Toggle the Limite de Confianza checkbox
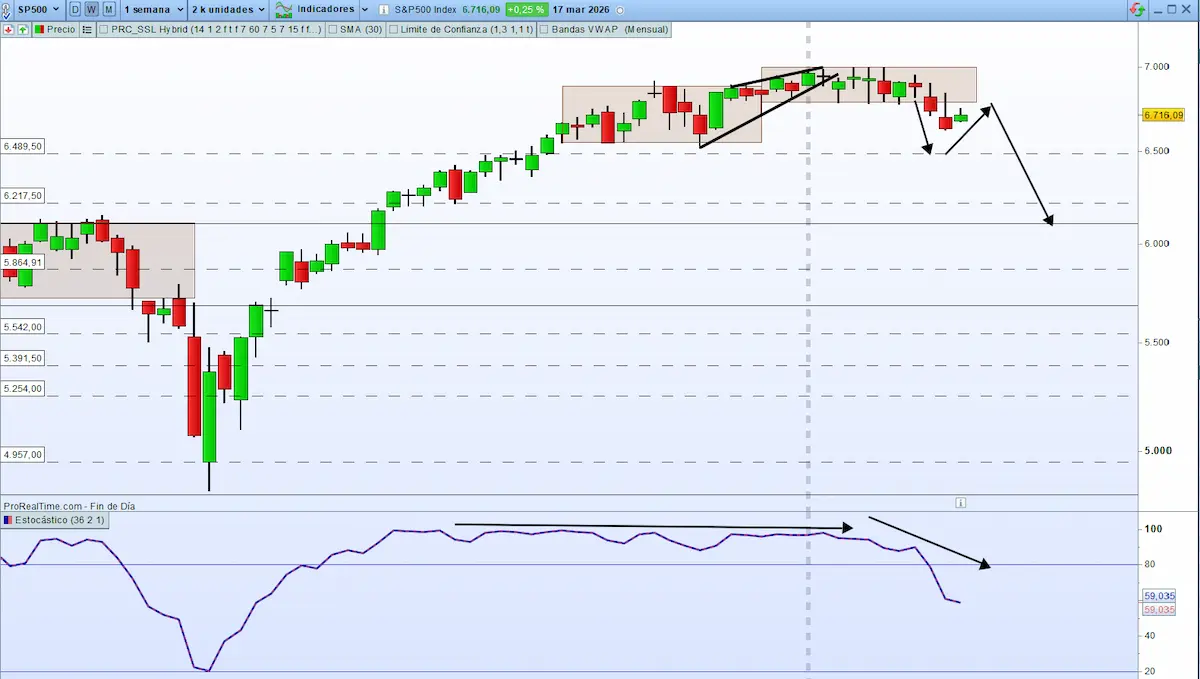This screenshot has width=1200, height=679. 394,29
